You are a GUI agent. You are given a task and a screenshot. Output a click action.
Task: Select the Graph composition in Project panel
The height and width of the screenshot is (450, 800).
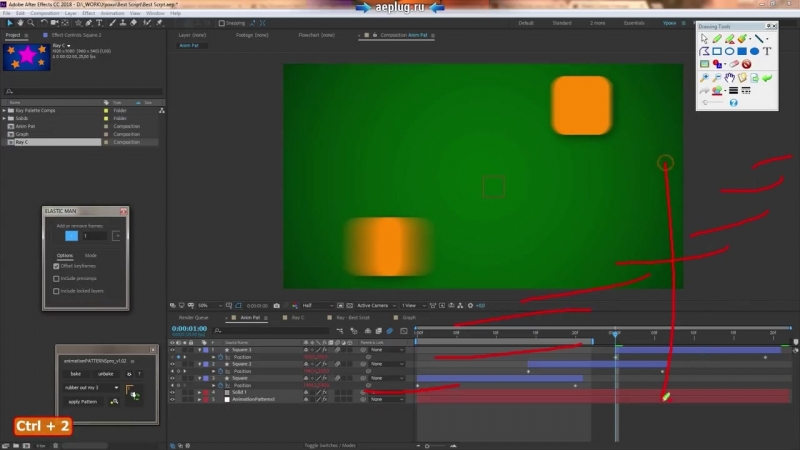click(21, 134)
